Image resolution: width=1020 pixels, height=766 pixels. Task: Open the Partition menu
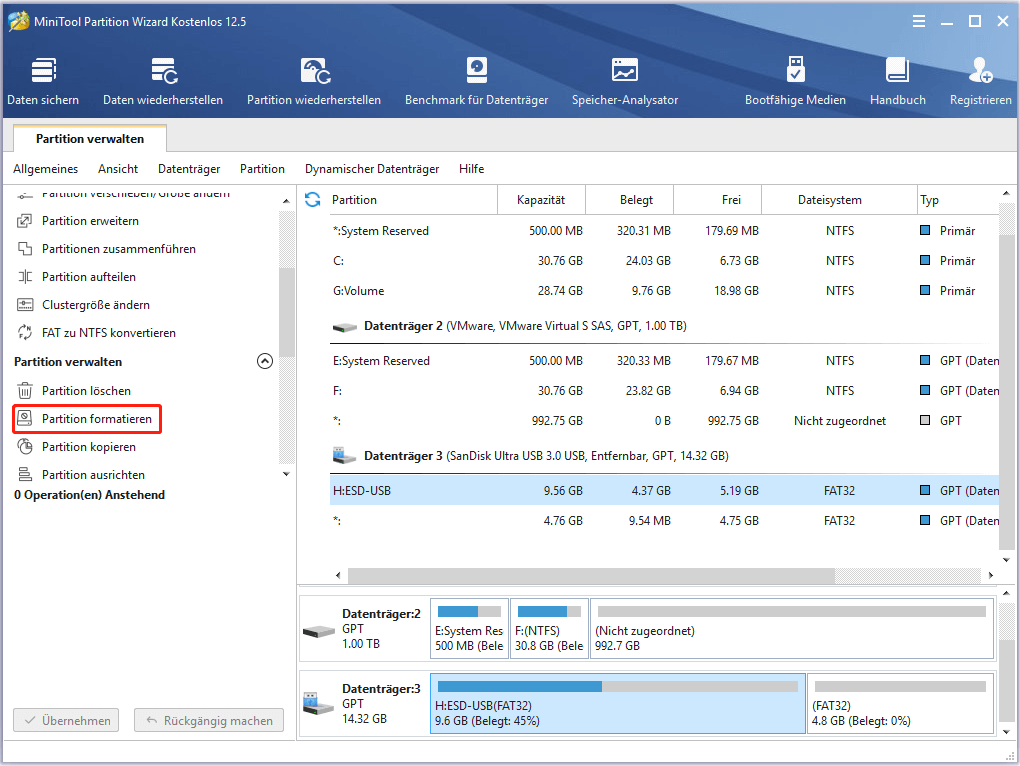click(262, 169)
